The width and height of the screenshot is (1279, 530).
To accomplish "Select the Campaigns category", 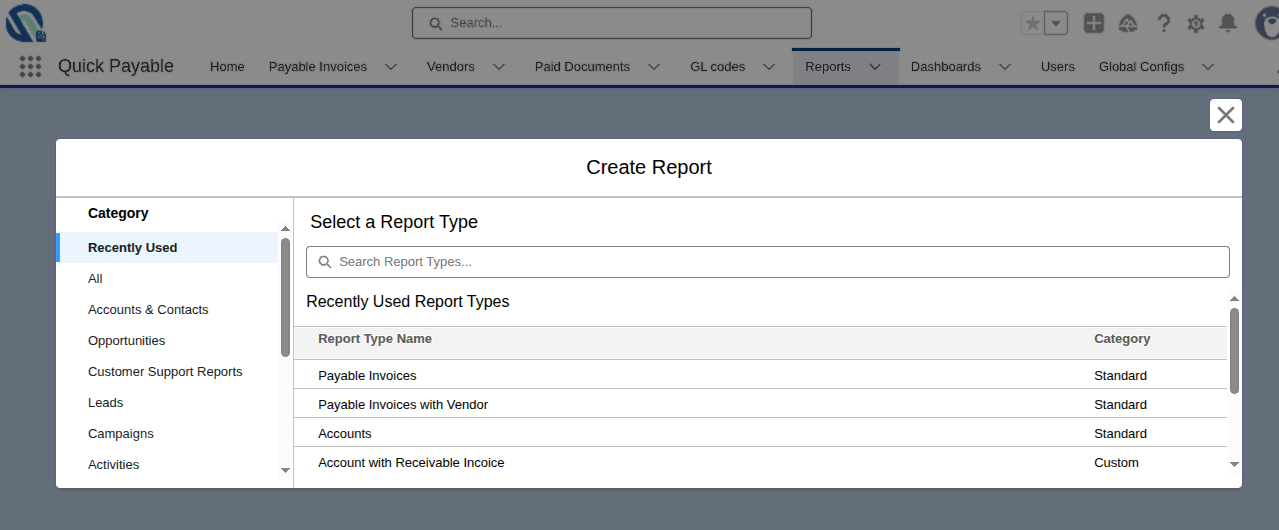I will point(168,434).
